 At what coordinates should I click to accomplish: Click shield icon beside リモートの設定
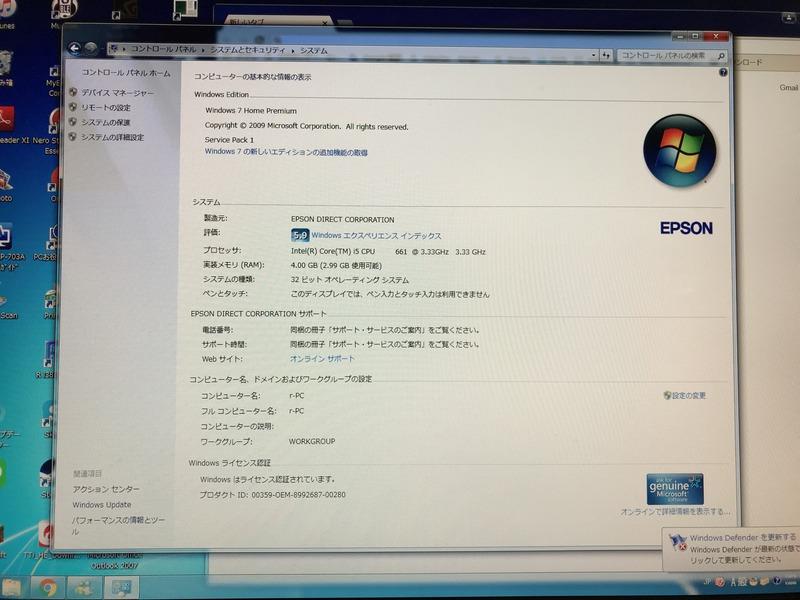73,107
